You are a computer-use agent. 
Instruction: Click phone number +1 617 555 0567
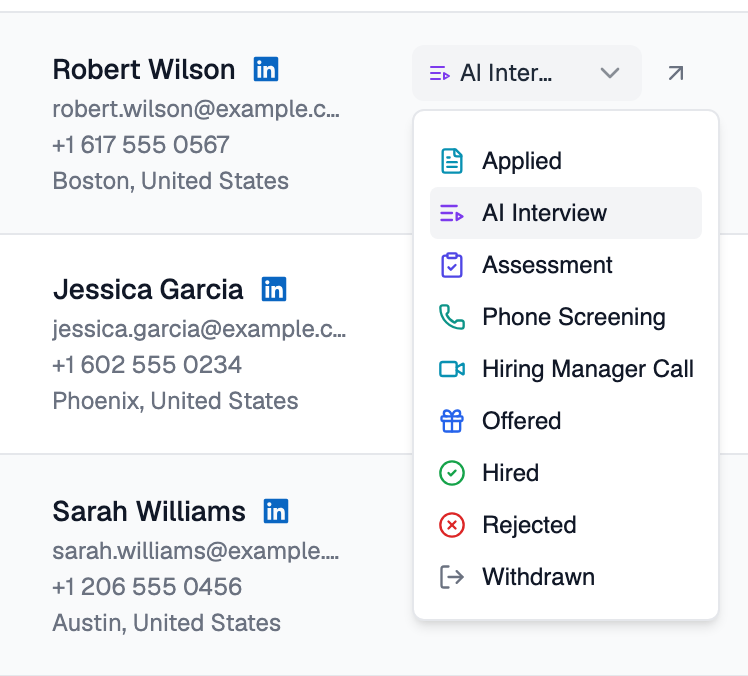tap(141, 145)
